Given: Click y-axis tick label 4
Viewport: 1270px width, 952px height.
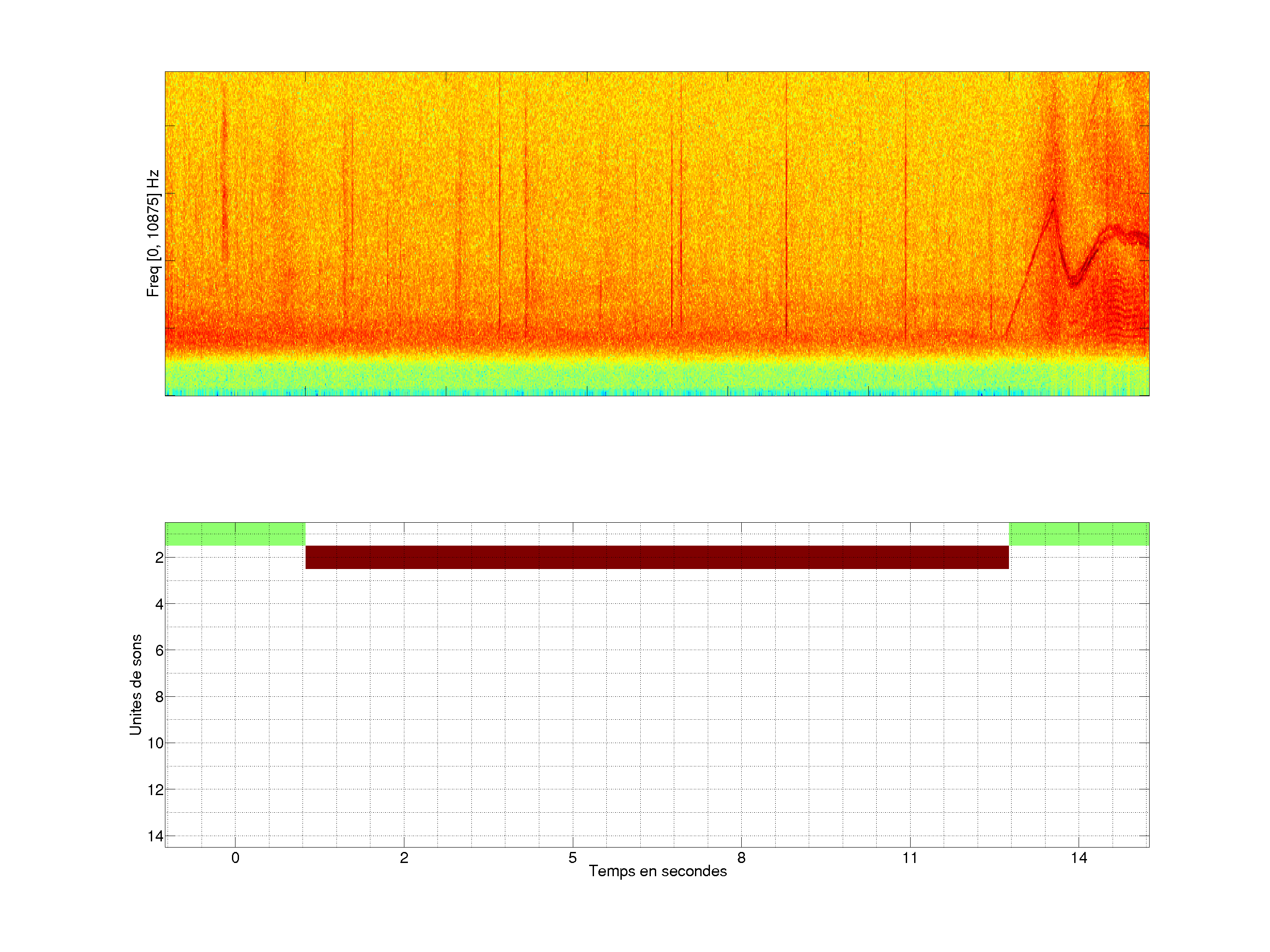Looking at the screenshot, I should [159, 604].
